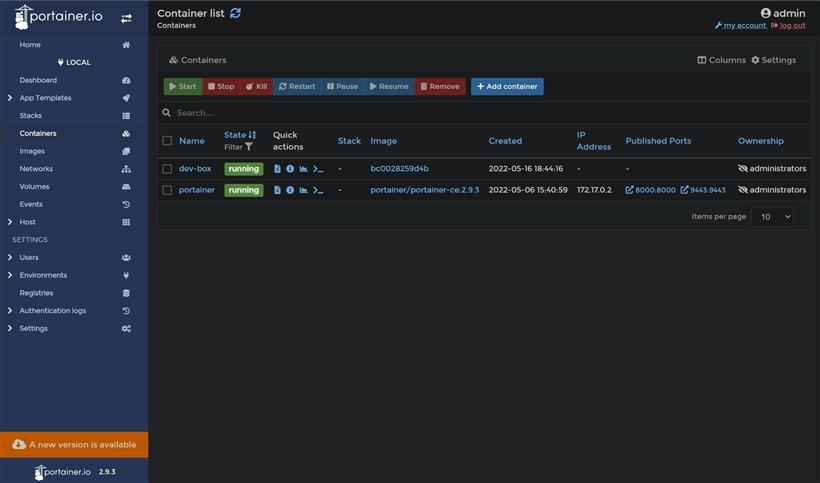Open stats chart icon for portainer container
The image size is (820, 483).
pyautogui.click(x=303, y=190)
